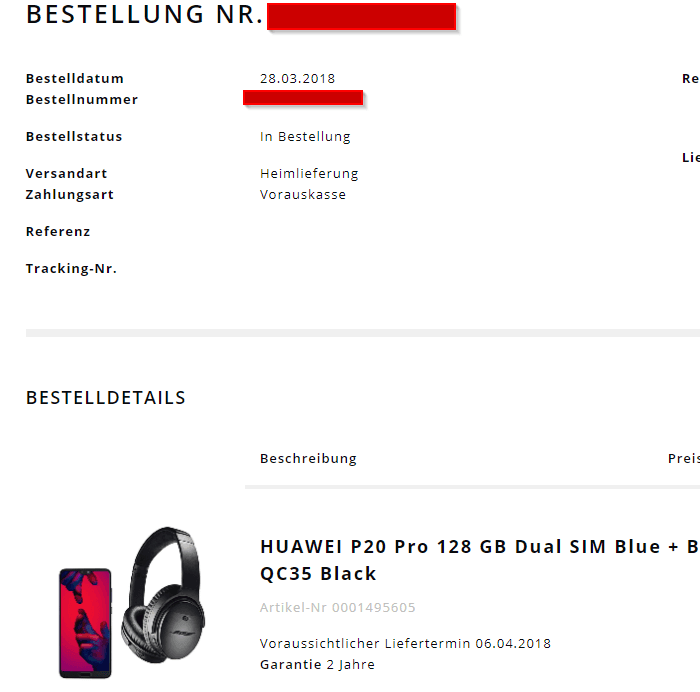The width and height of the screenshot is (700, 692).
Task: Select the order date 28.03.2018
Action: click(x=297, y=79)
